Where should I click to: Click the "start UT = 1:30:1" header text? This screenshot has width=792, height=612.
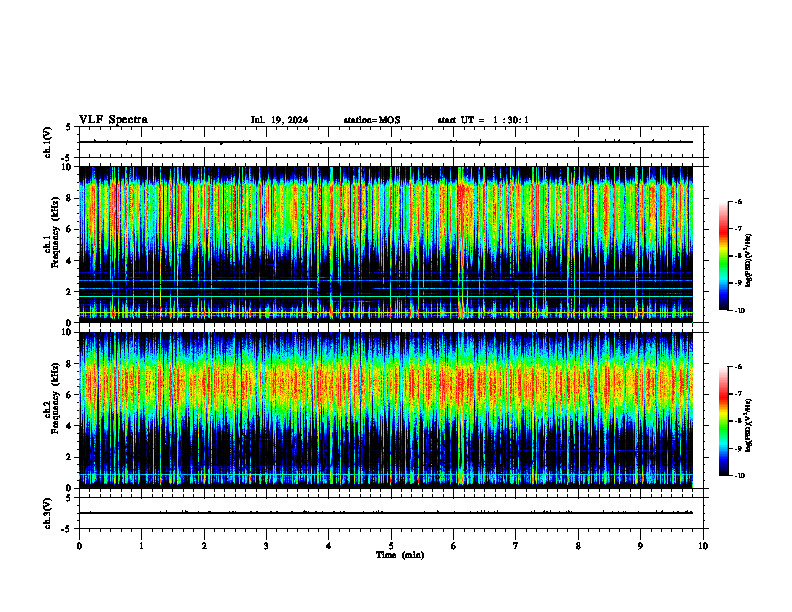tap(483, 120)
